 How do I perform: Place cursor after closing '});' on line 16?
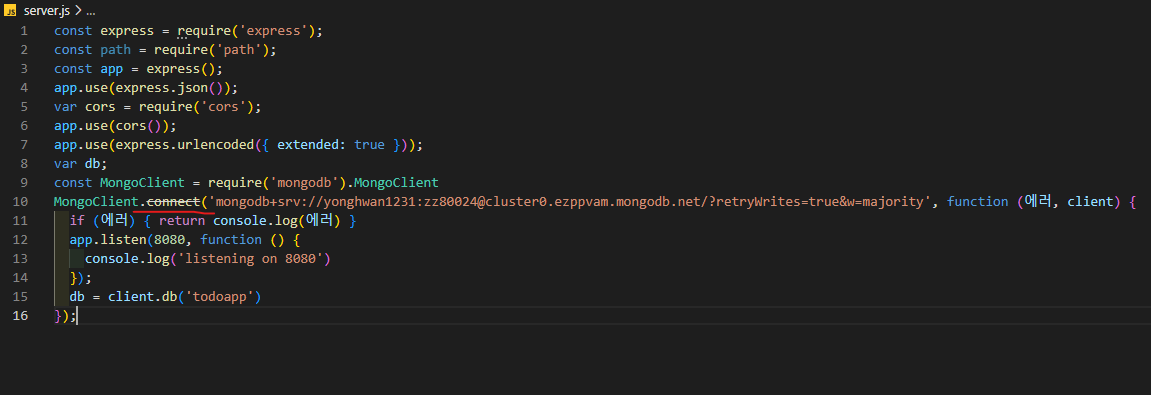[x=77, y=316]
